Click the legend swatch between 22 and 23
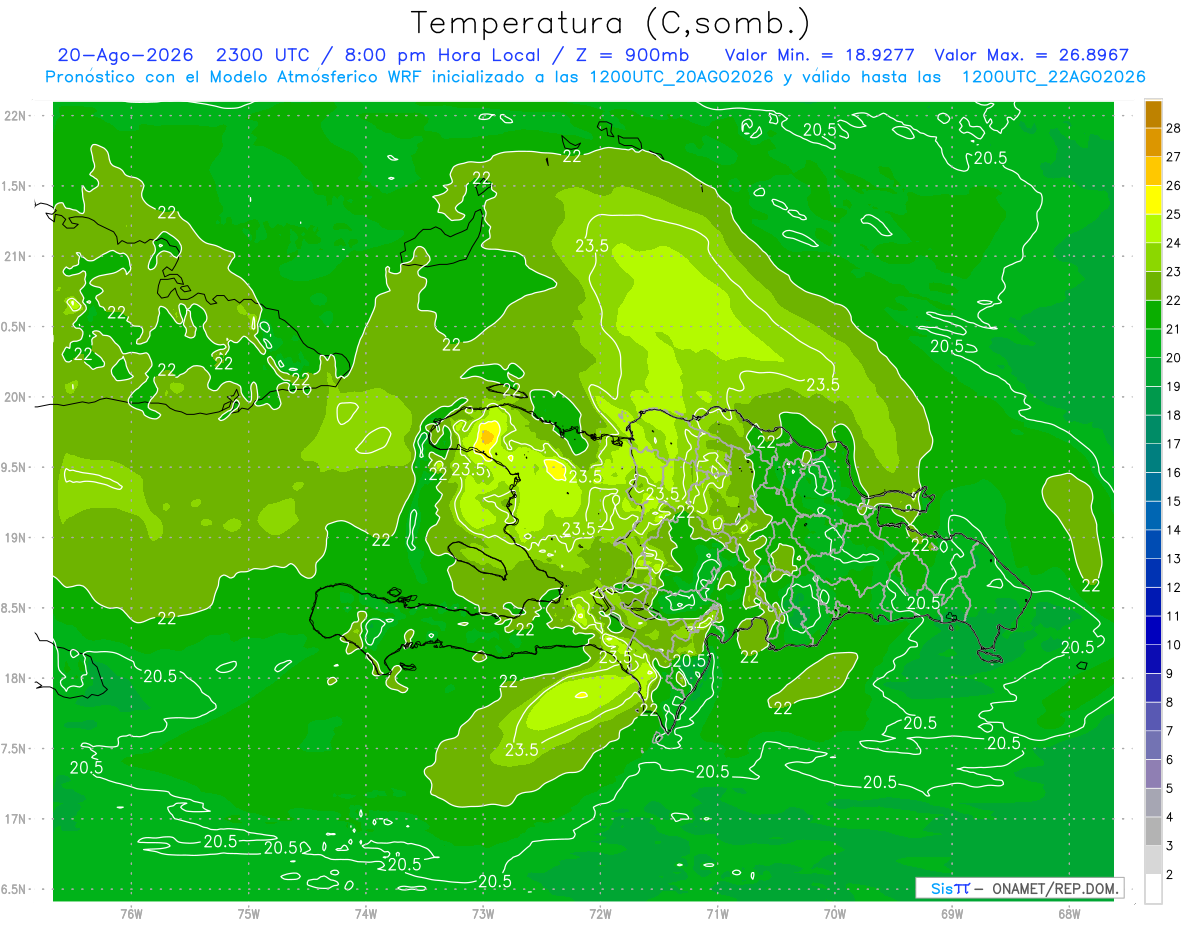 [1153, 286]
